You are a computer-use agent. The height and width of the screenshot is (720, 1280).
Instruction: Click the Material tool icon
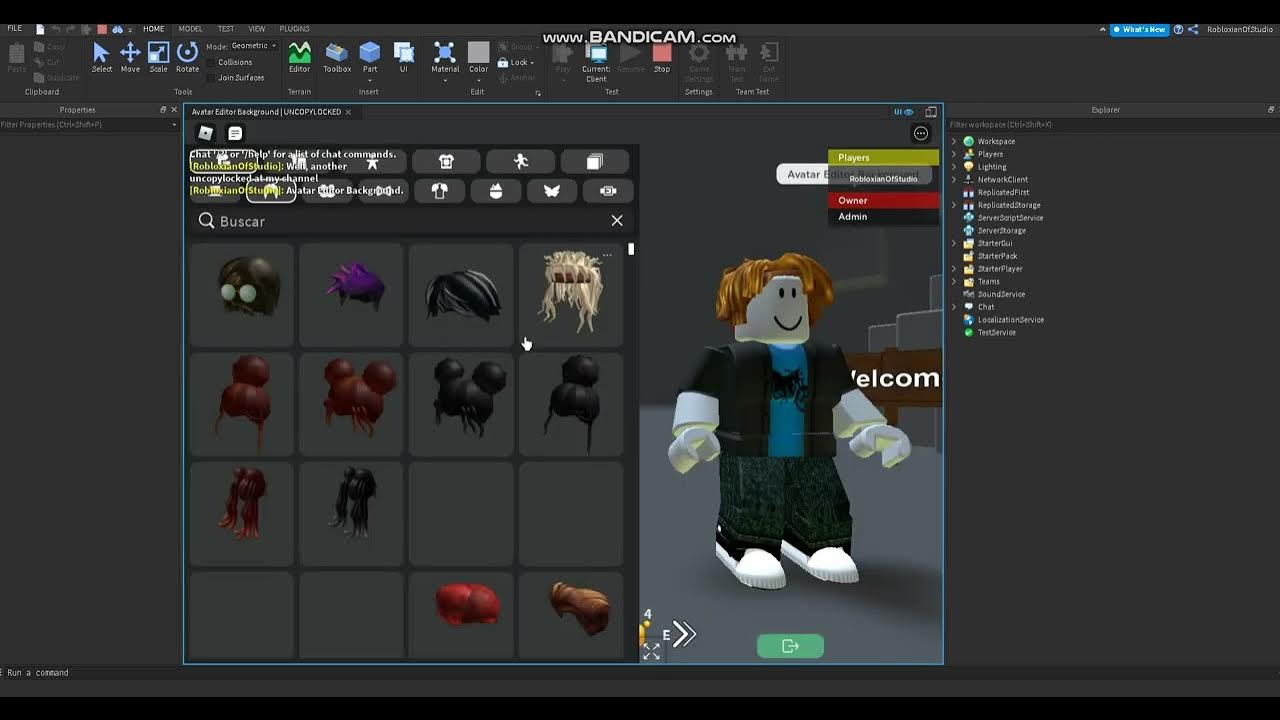tap(445, 52)
